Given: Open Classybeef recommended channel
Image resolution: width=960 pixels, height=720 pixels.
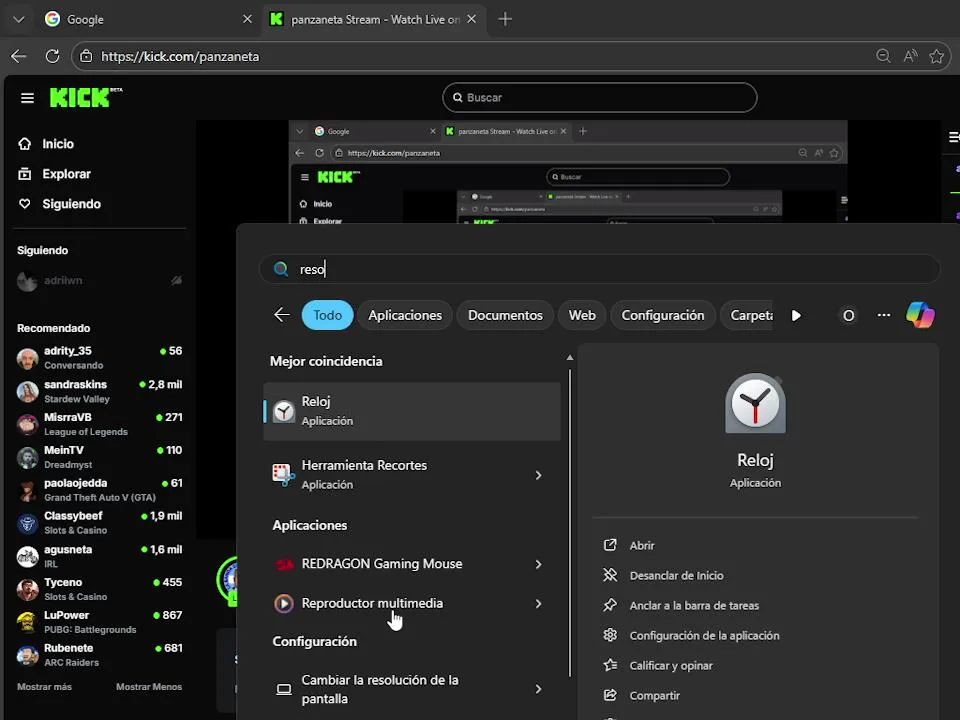Looking at the screenshot, I should coord(99,522).
